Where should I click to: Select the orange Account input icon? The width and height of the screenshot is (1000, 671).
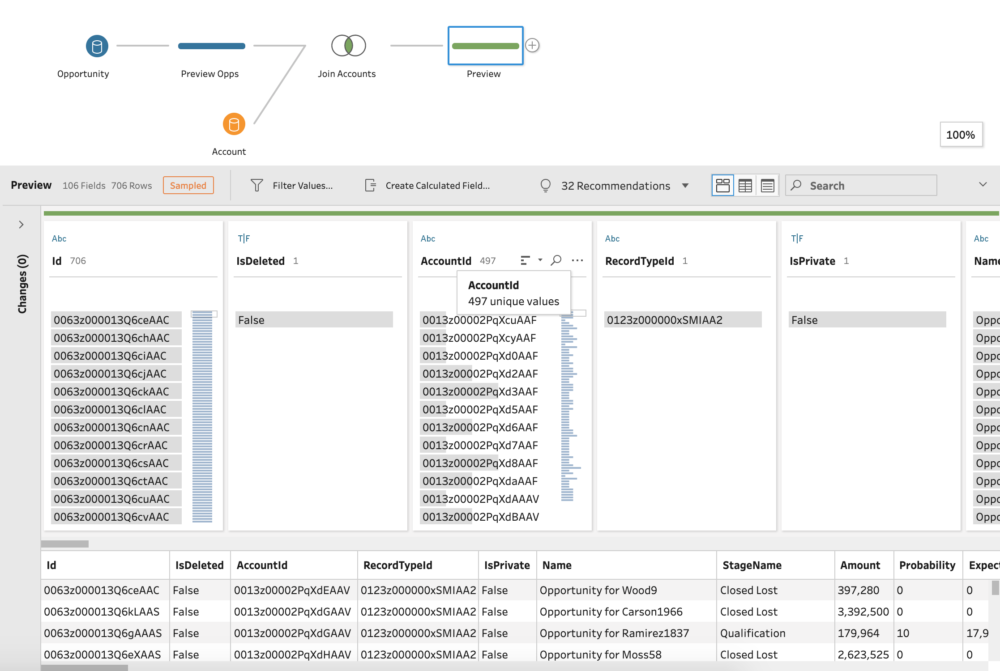[233, 124]
